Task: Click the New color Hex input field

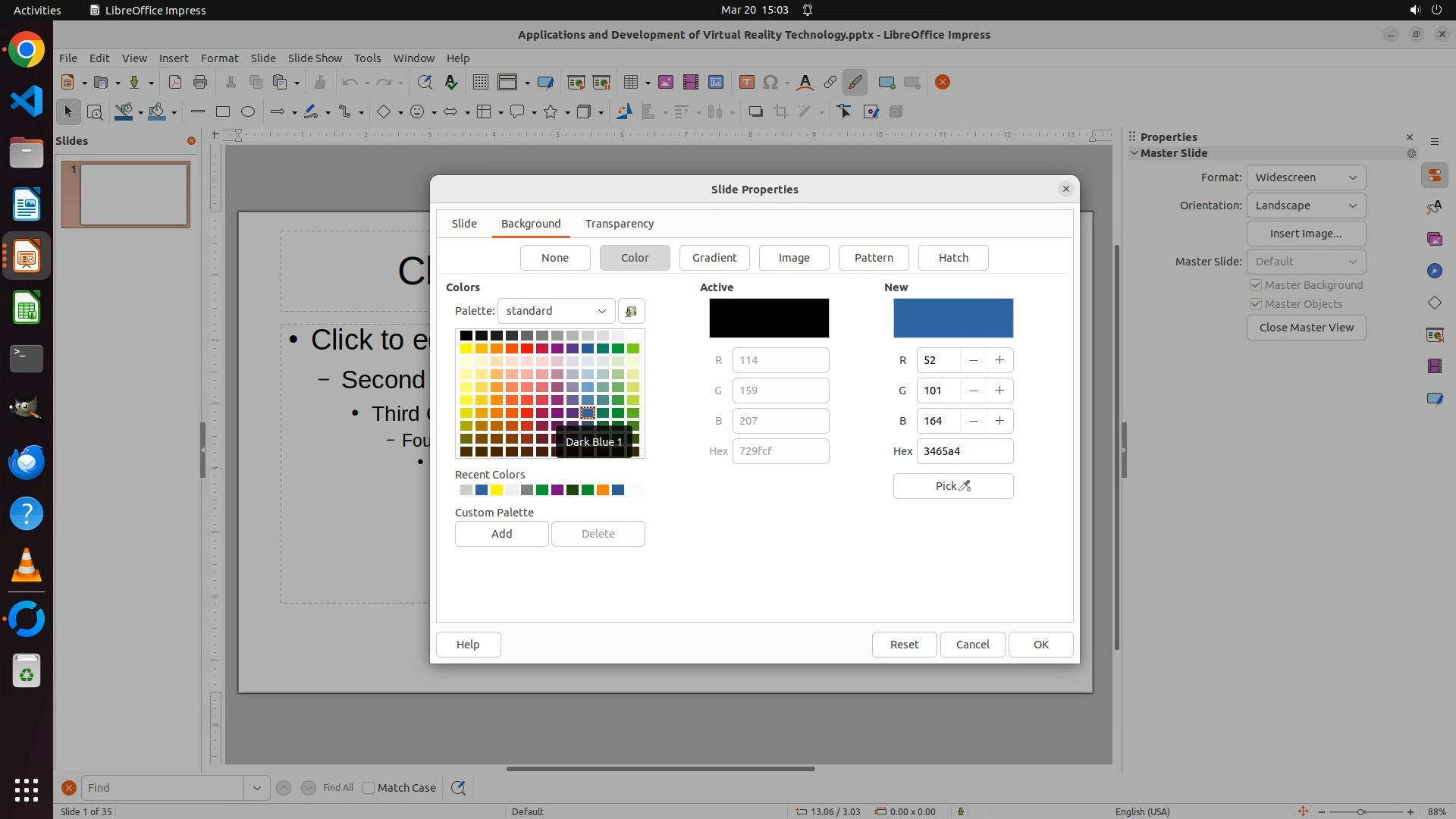Action: coord(964,451)
